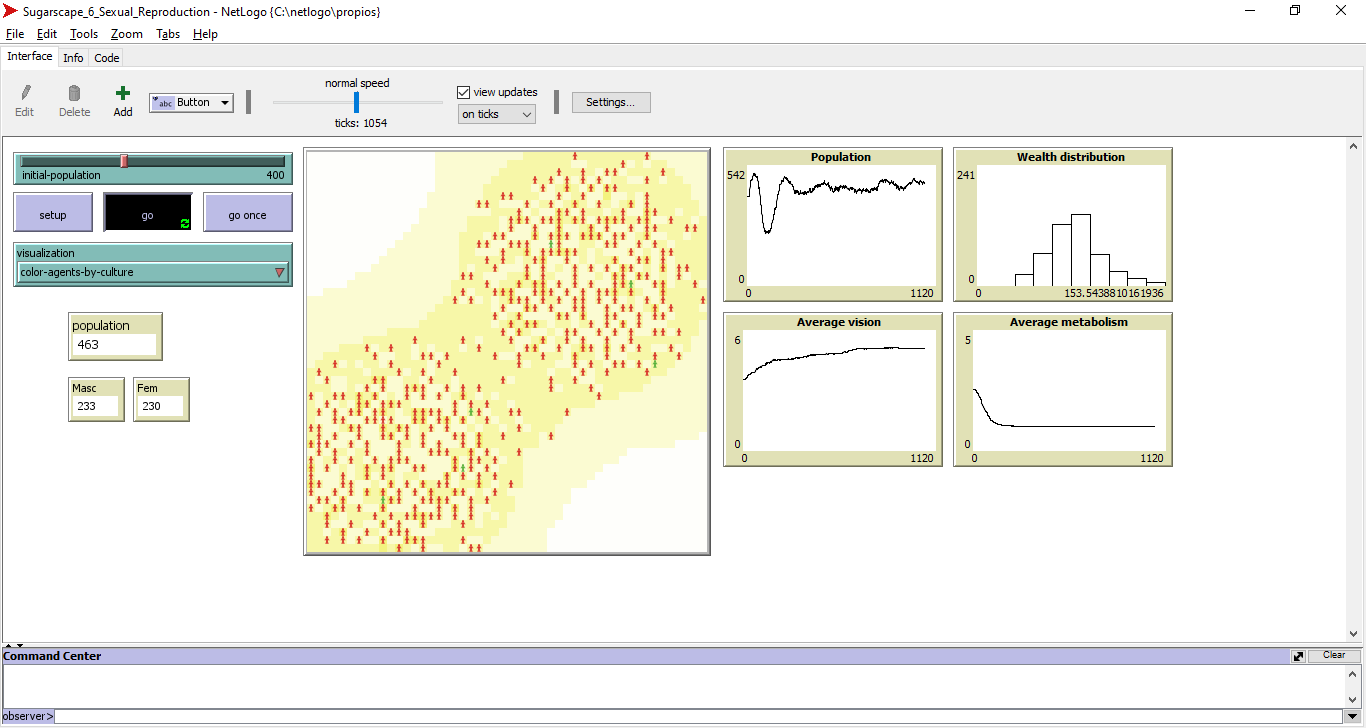Click the Edit pencil icon
Viewport: 1366px width, 728px height.
(25, 93)
